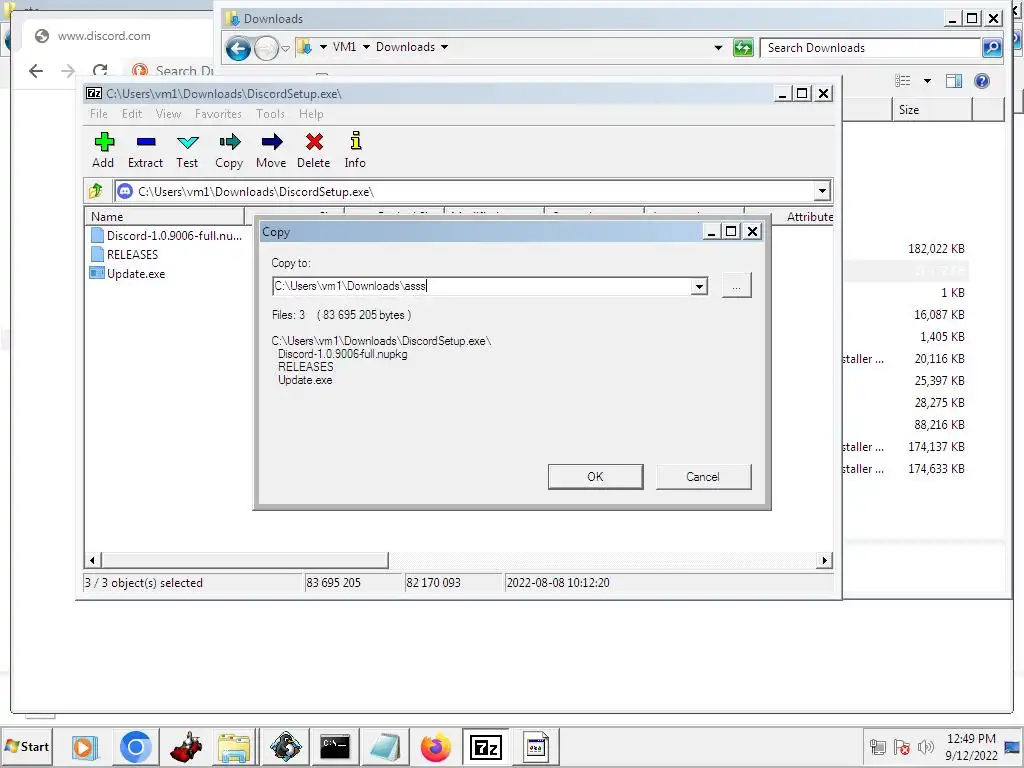
Task: Open Firefox from the taskbar
Action: [436, 747]
